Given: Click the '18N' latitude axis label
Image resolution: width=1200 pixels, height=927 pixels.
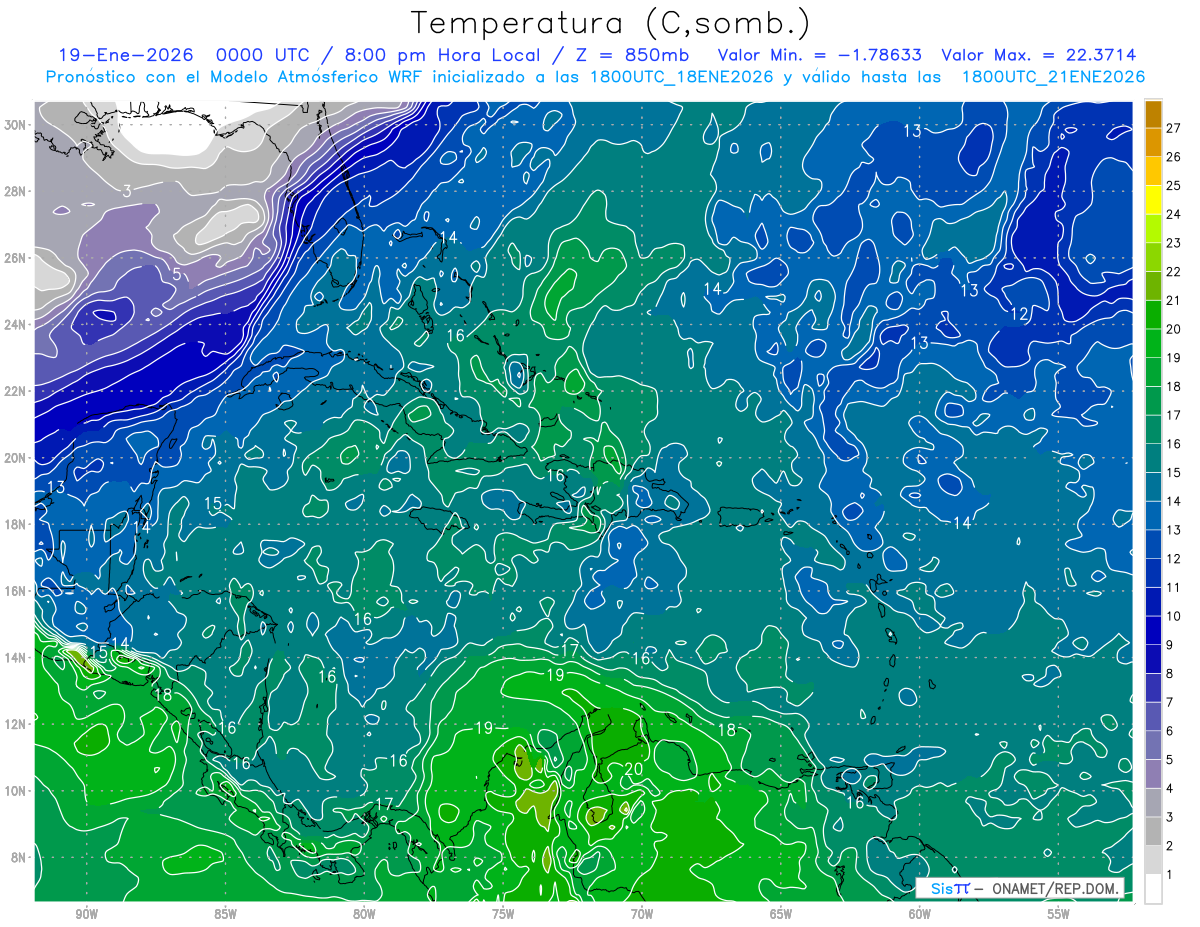Looking at the screenshot, I should pyautogui.click(x=17, y=524).
